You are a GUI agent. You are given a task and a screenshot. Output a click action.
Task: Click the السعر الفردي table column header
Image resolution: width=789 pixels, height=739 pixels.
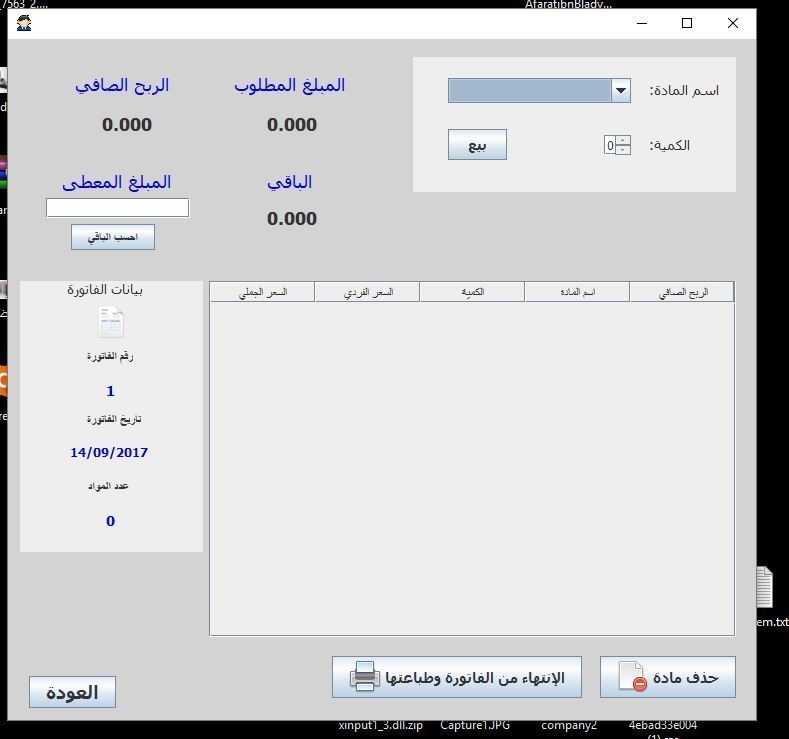coord(367,292)
